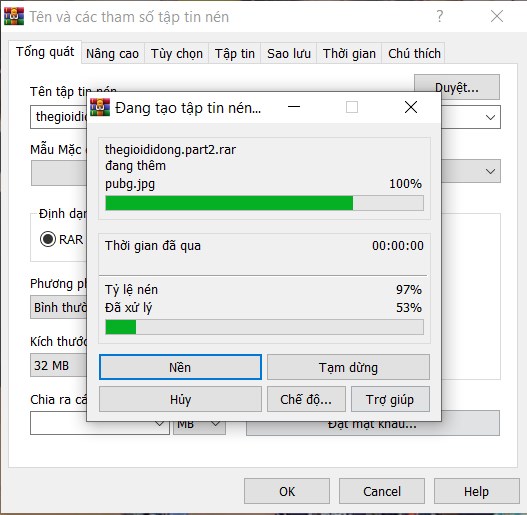Click the Thời gian đã qua label
This screenshot has width=527, height=515.
coord(153,246)
